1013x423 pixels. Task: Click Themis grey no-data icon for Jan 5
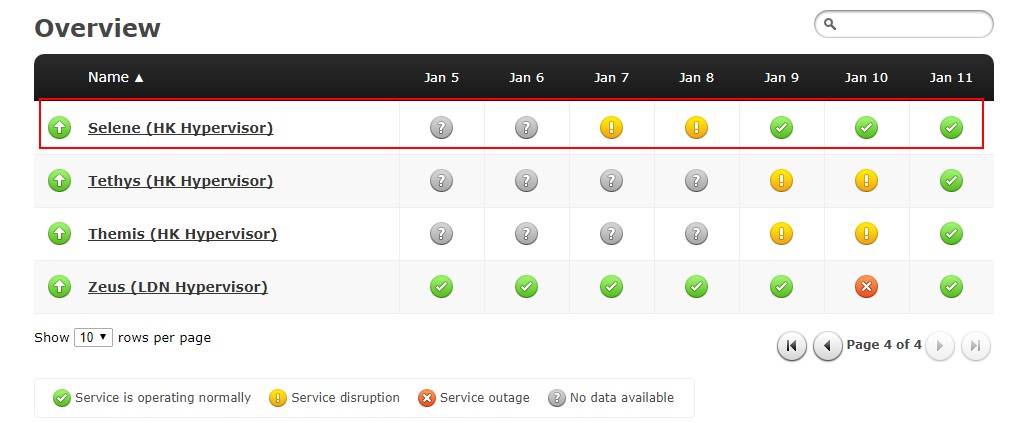(441, 234)
